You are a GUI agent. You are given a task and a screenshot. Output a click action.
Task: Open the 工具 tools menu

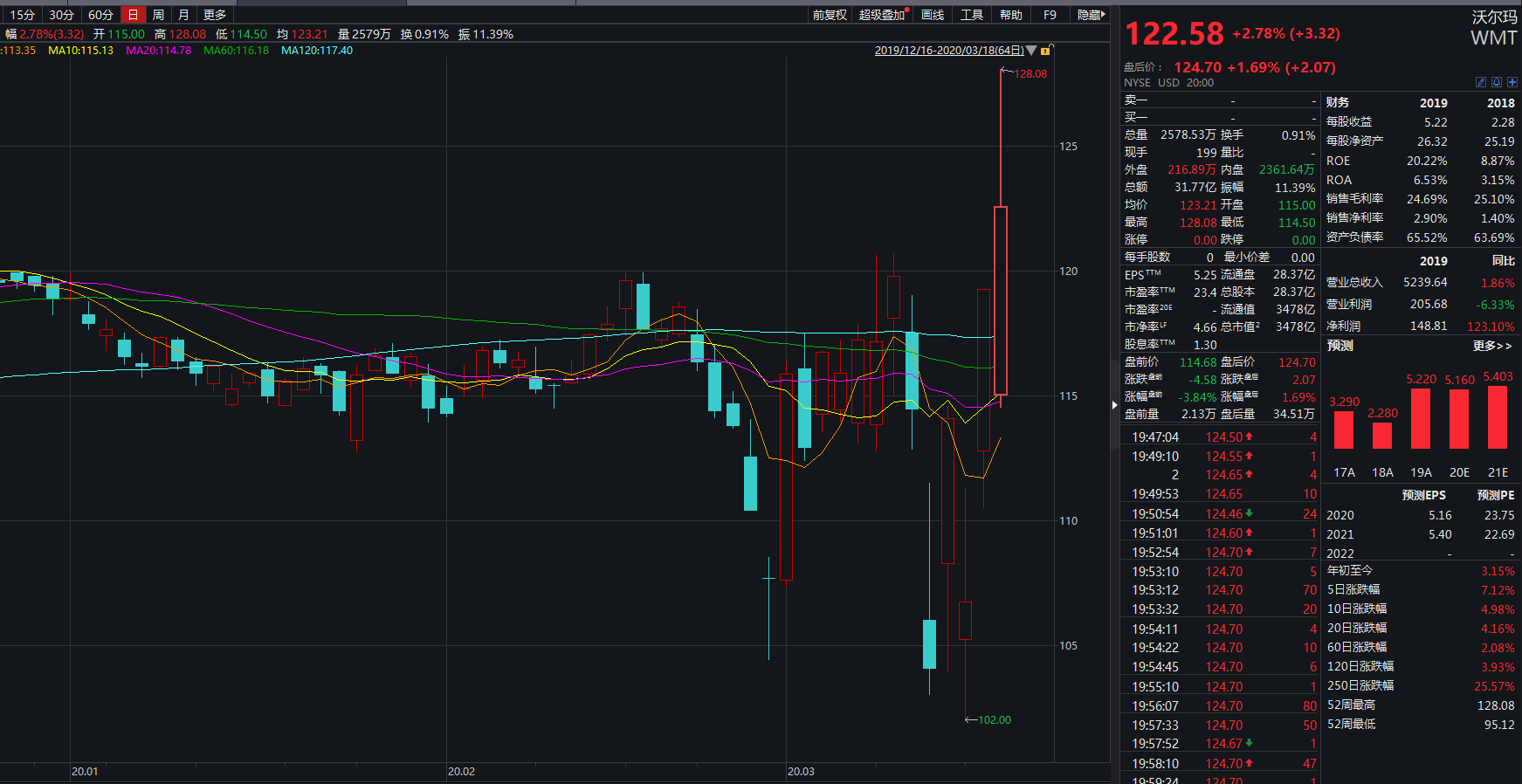[972, 15]
